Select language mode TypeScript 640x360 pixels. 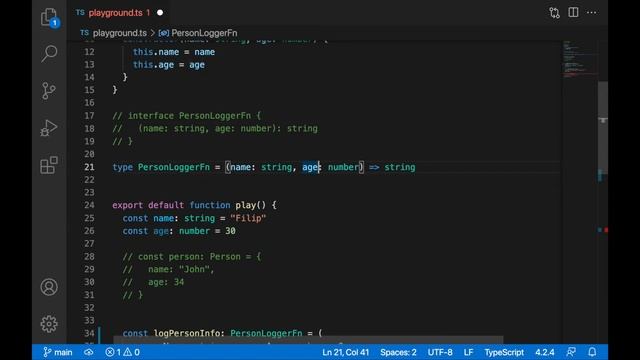504,352
